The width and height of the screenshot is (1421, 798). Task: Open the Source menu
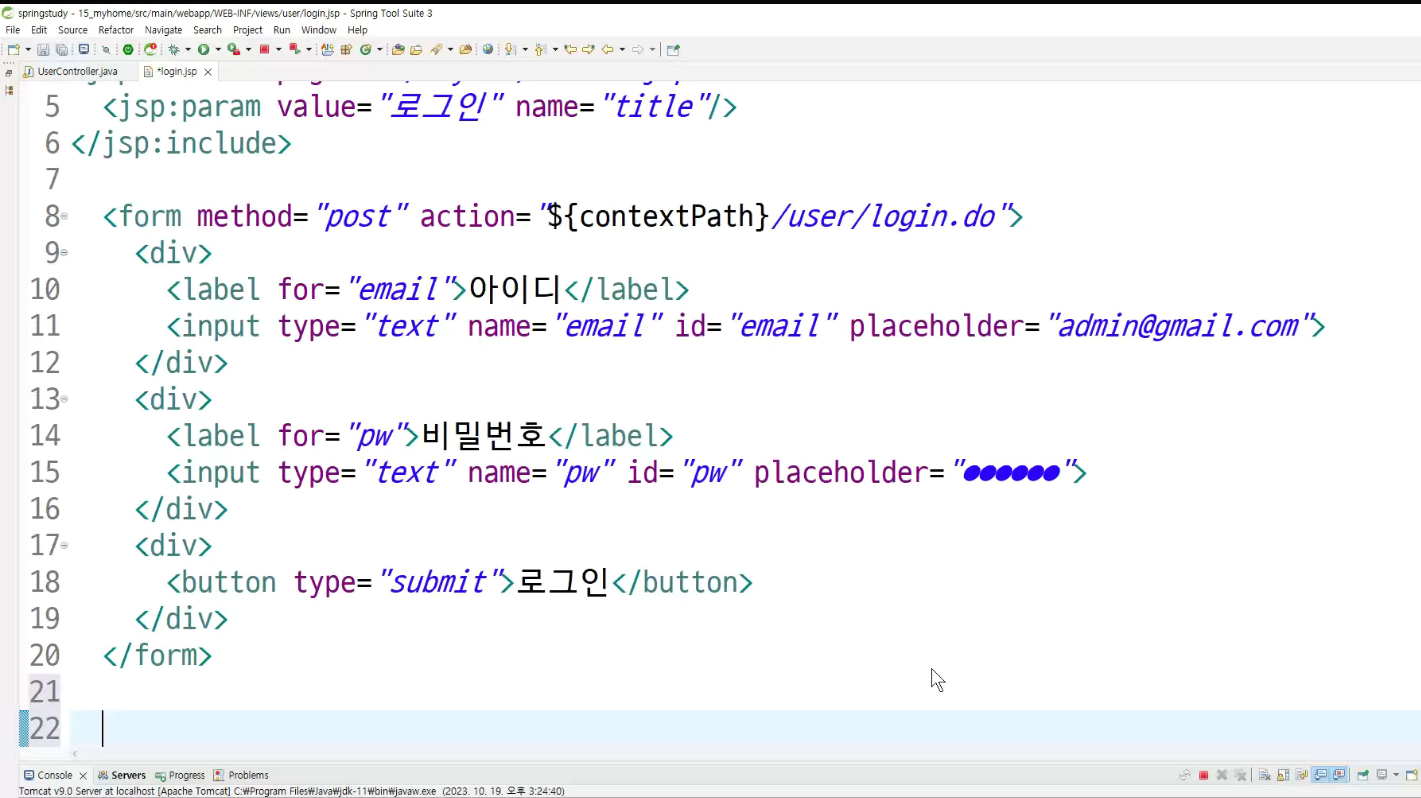(73, 30)
